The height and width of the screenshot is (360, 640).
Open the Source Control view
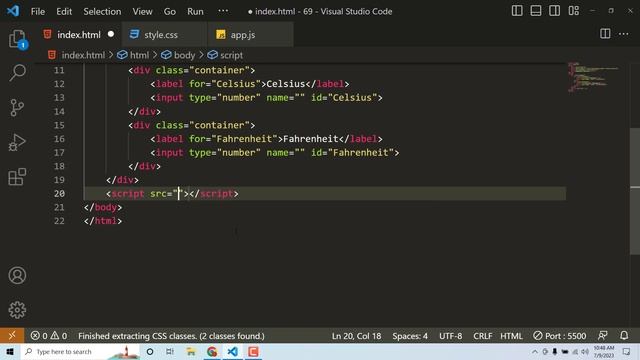click(17, 108)
